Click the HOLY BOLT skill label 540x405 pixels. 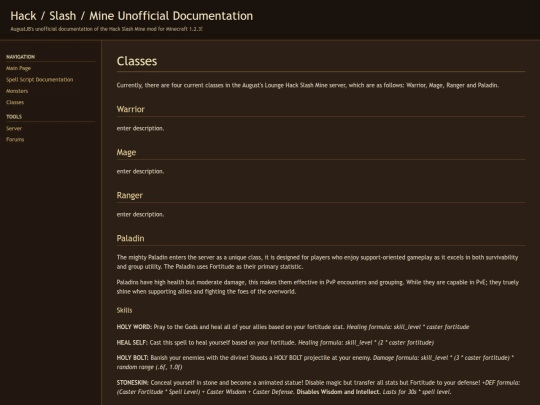coord(133,358)
